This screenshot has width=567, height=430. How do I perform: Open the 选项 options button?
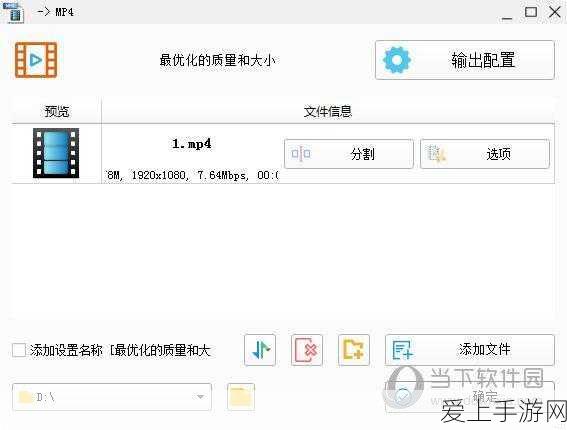click(485, 154)
